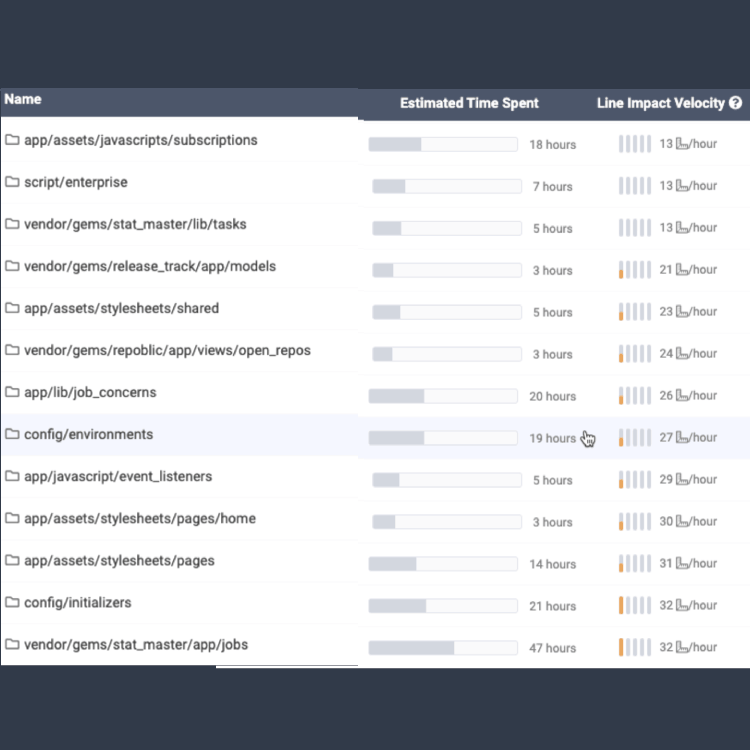The width and height of the screenshot is (750, 750).
Task: Click folder icon beside app/lib/job_concerns
Action: pyautogui.click(x=13, y=392)
